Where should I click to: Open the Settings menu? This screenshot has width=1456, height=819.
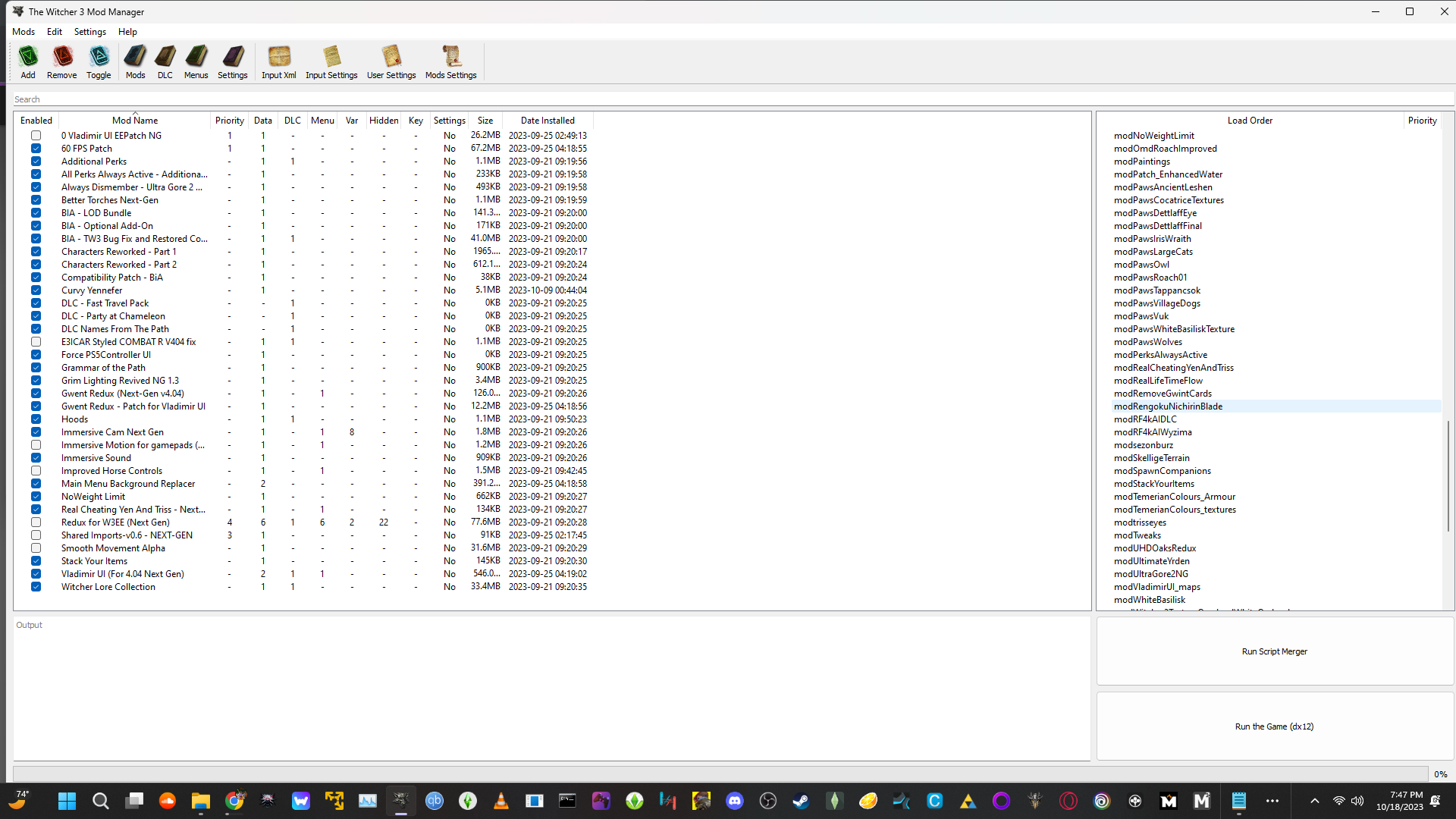[x=90, y=32]
